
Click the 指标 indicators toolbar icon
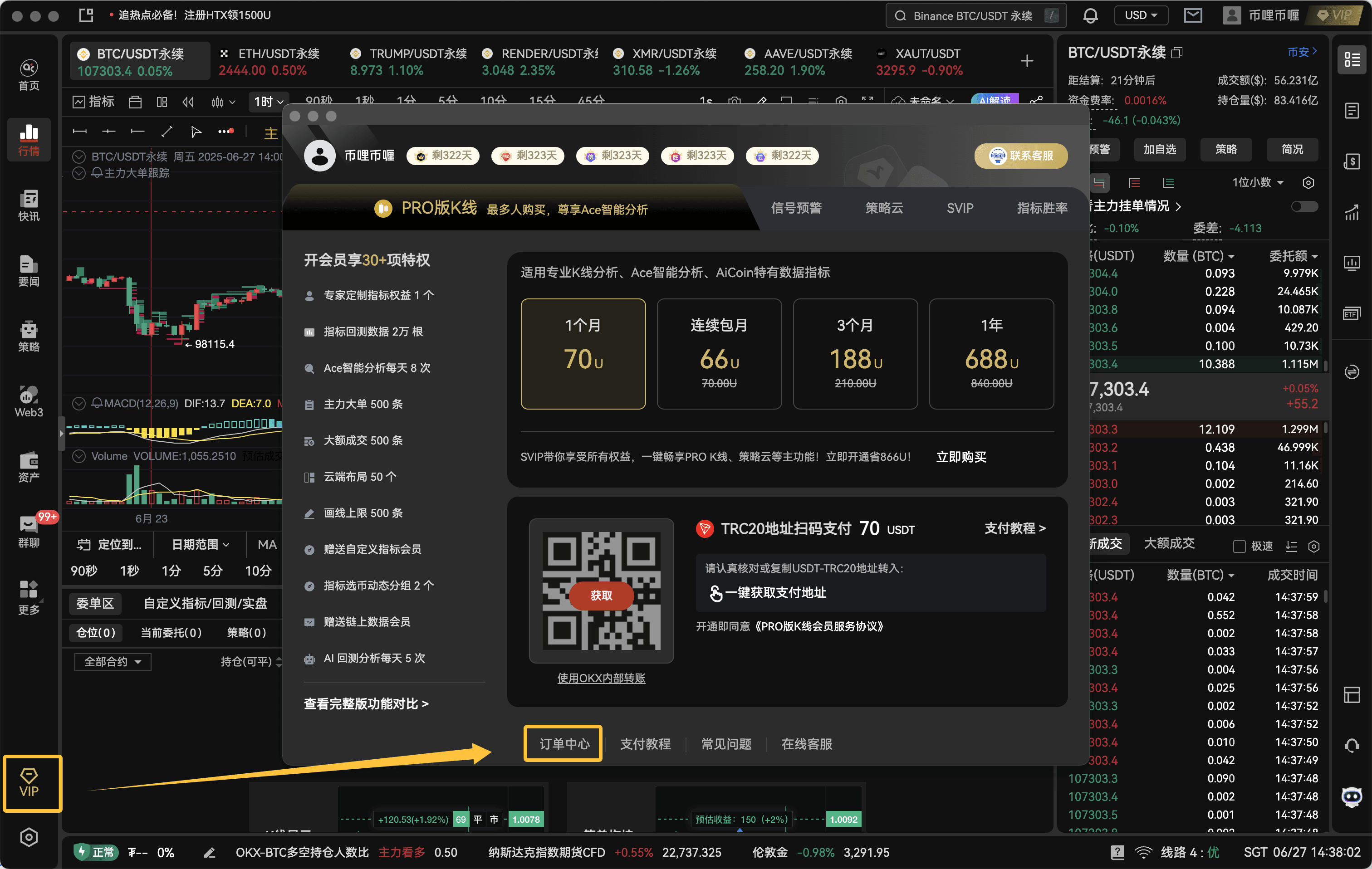point(93,101)
